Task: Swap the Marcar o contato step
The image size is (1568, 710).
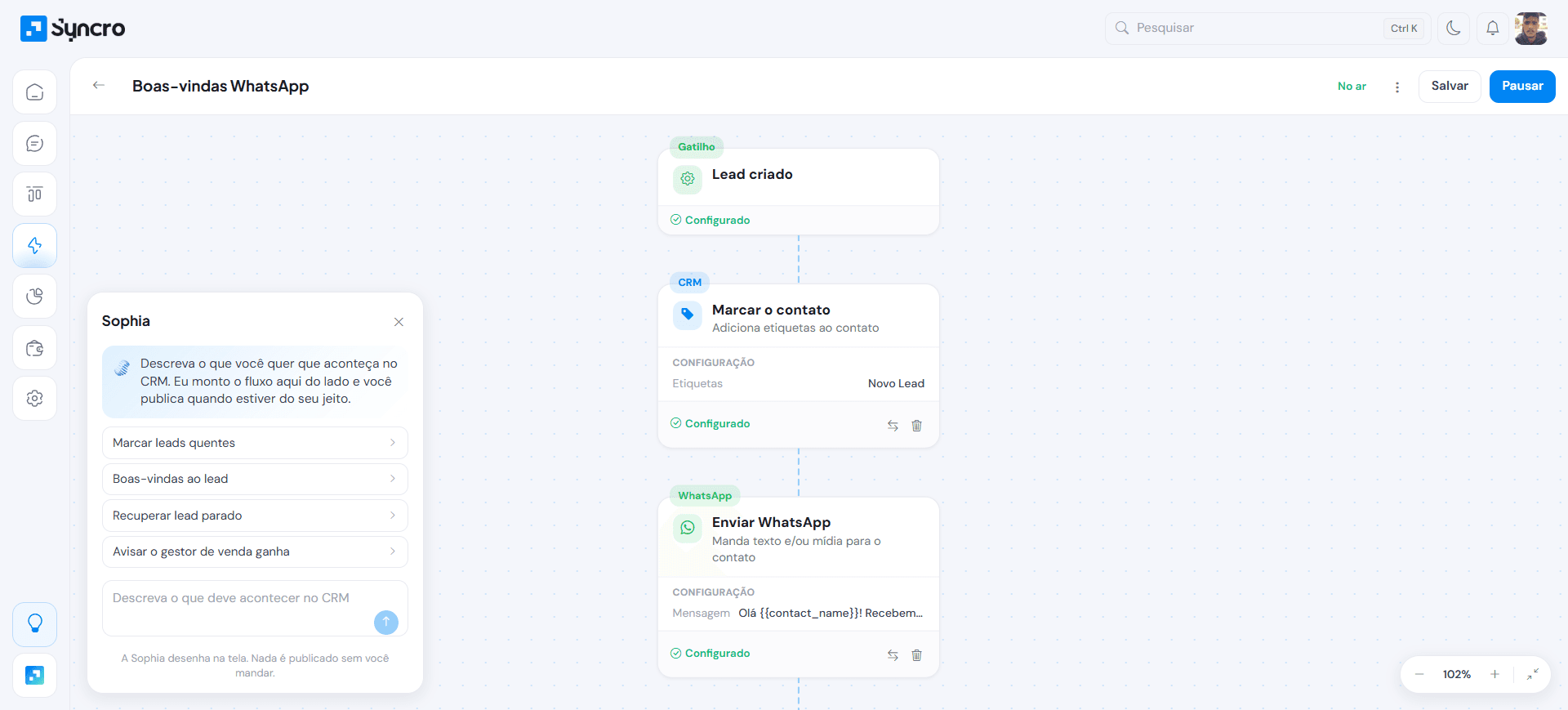Action: pyautogui.click(x=893, y=426)
